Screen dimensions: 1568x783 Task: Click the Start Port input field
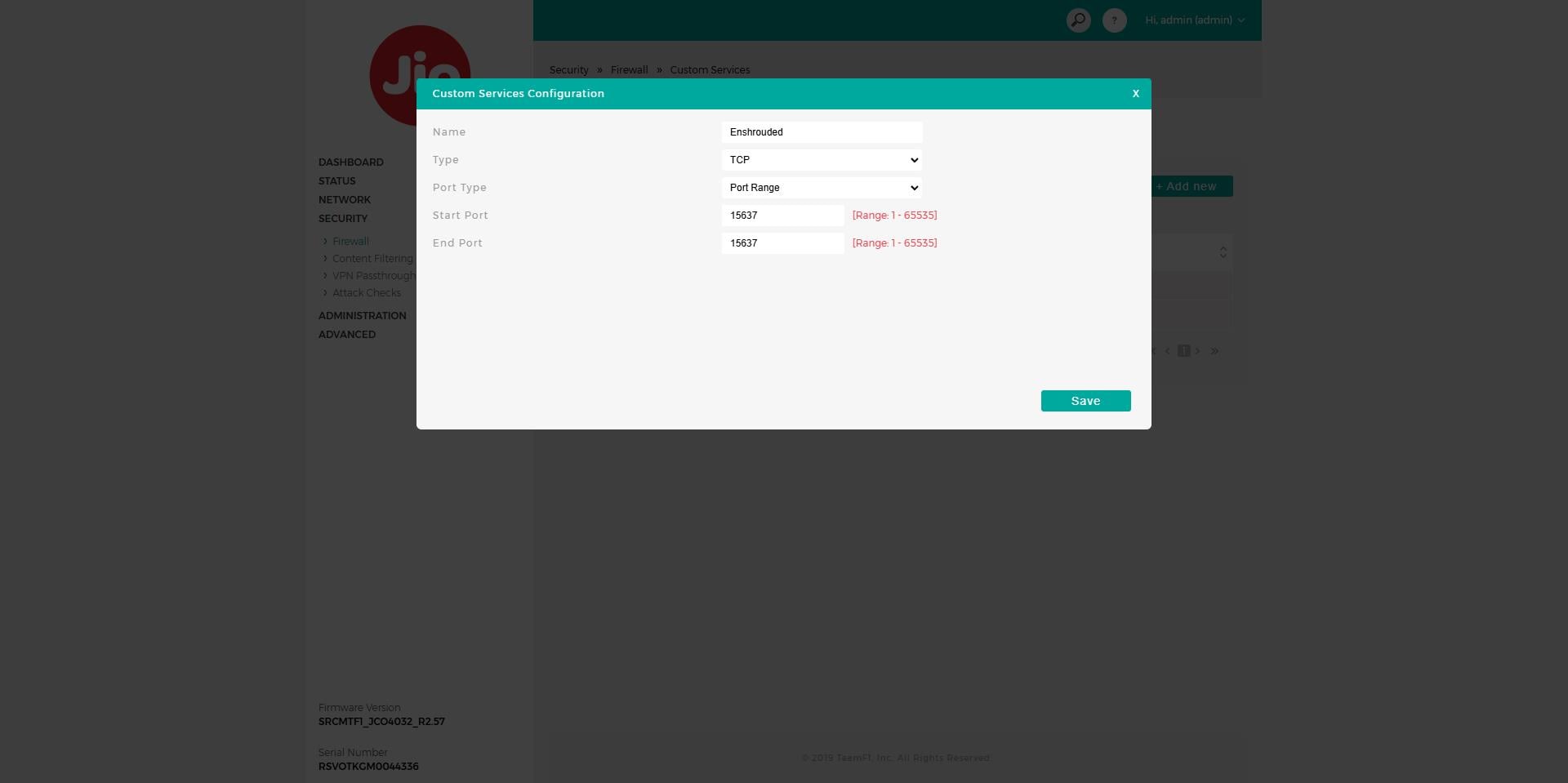click(782, 216)
